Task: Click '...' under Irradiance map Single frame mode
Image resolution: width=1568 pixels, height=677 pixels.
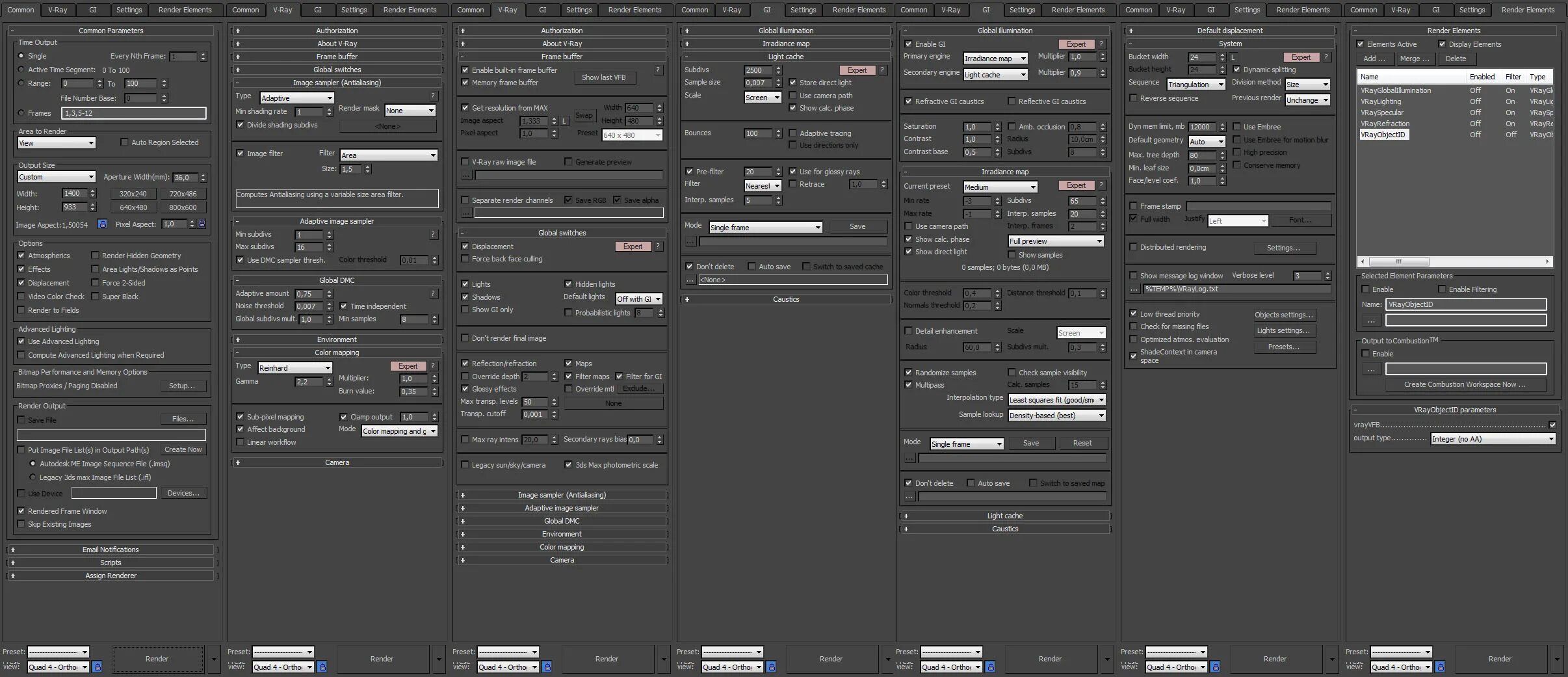Action: click(x=909, y=458)
